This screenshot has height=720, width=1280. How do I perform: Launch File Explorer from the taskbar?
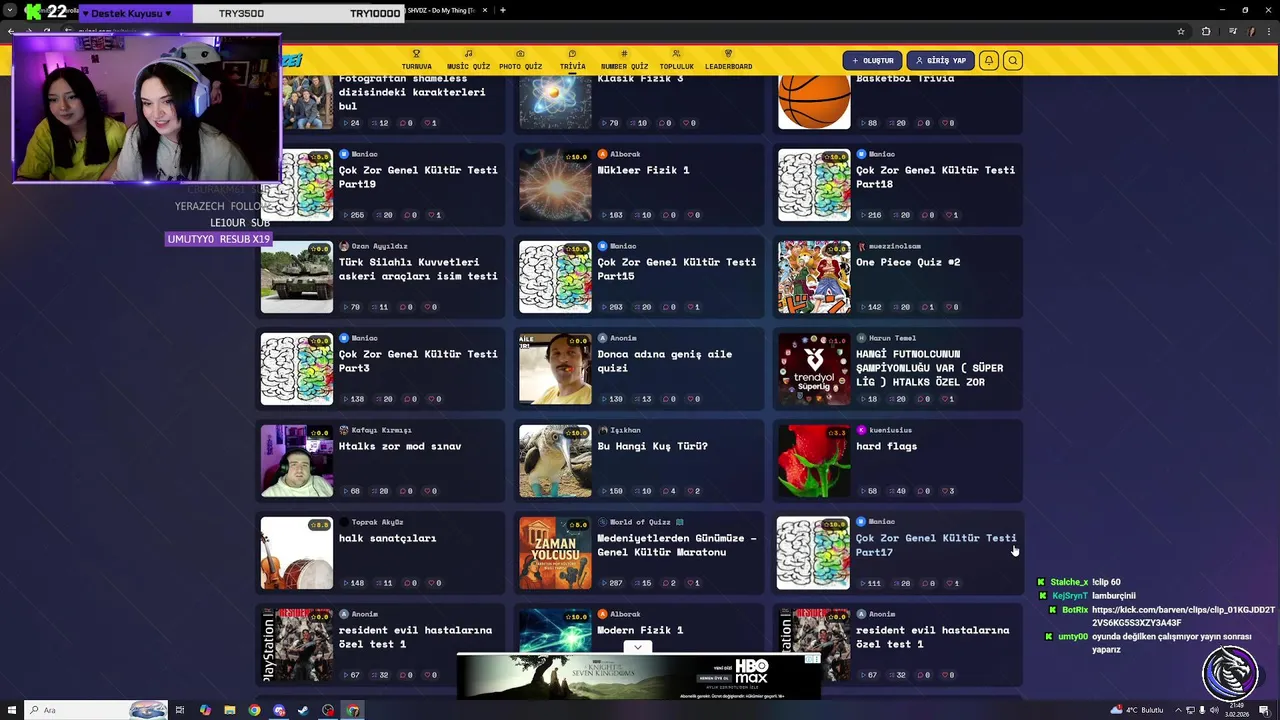tap(229, 710)
